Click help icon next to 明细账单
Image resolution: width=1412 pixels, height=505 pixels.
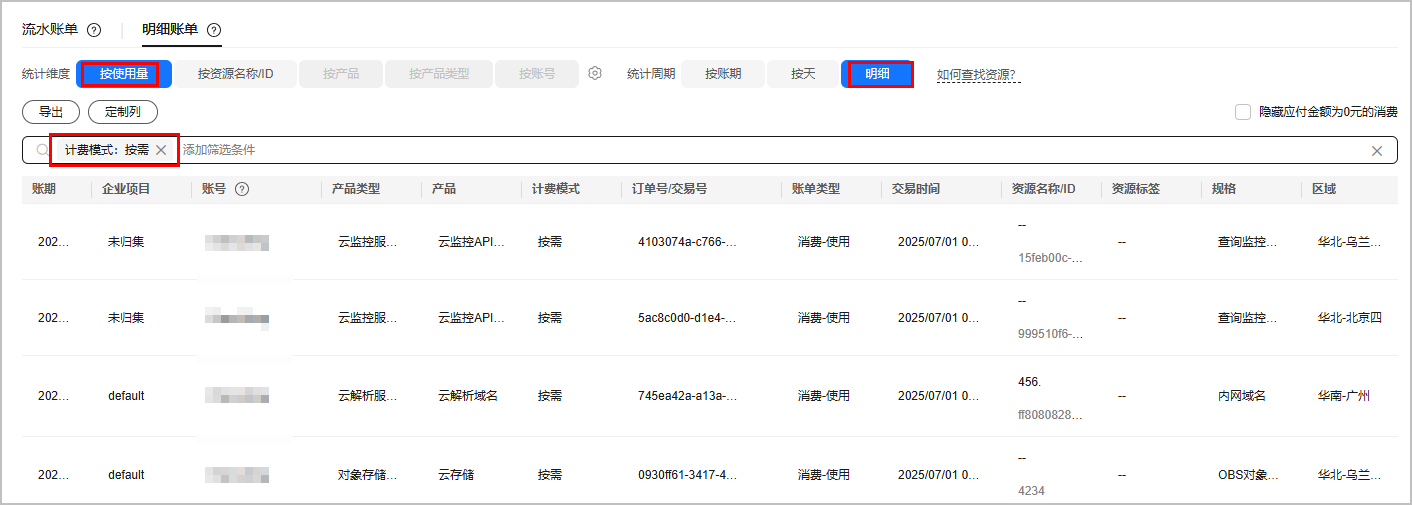214,30
